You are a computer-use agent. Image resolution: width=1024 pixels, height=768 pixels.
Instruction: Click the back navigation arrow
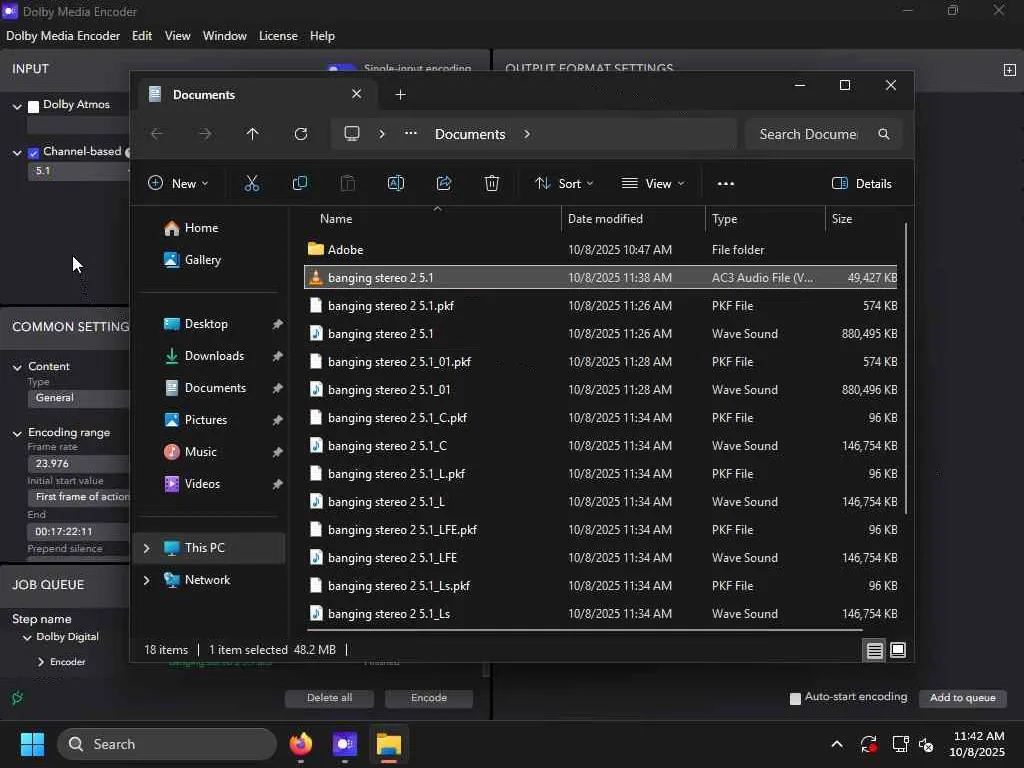click(157, 134)
